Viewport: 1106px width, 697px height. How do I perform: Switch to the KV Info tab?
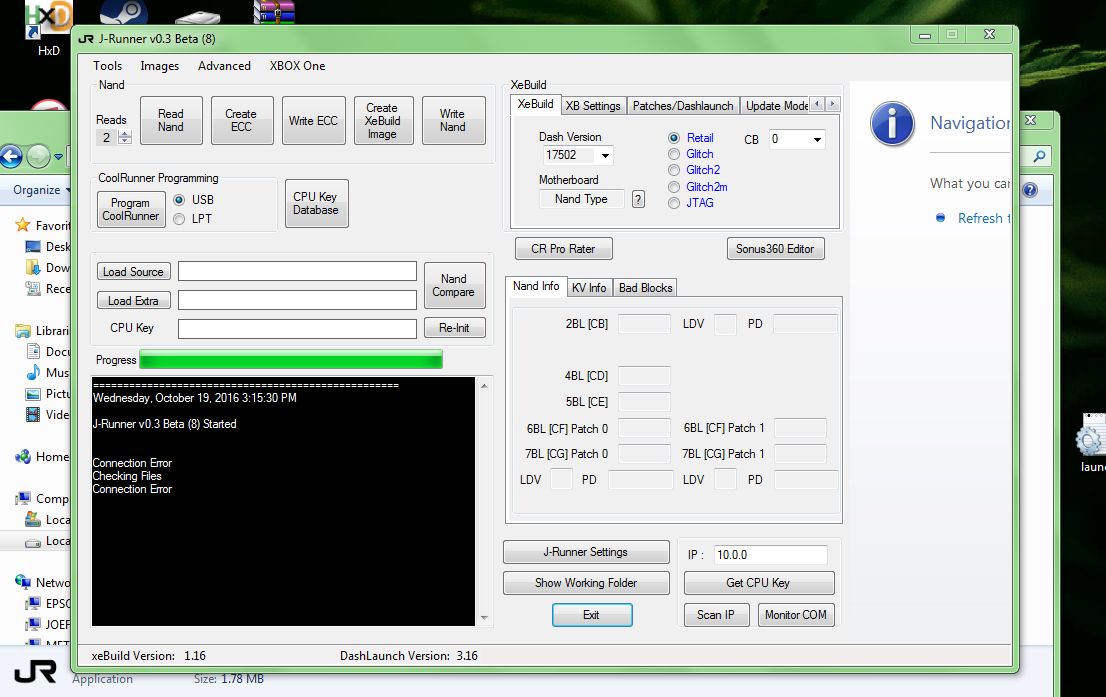click(589, 288)
